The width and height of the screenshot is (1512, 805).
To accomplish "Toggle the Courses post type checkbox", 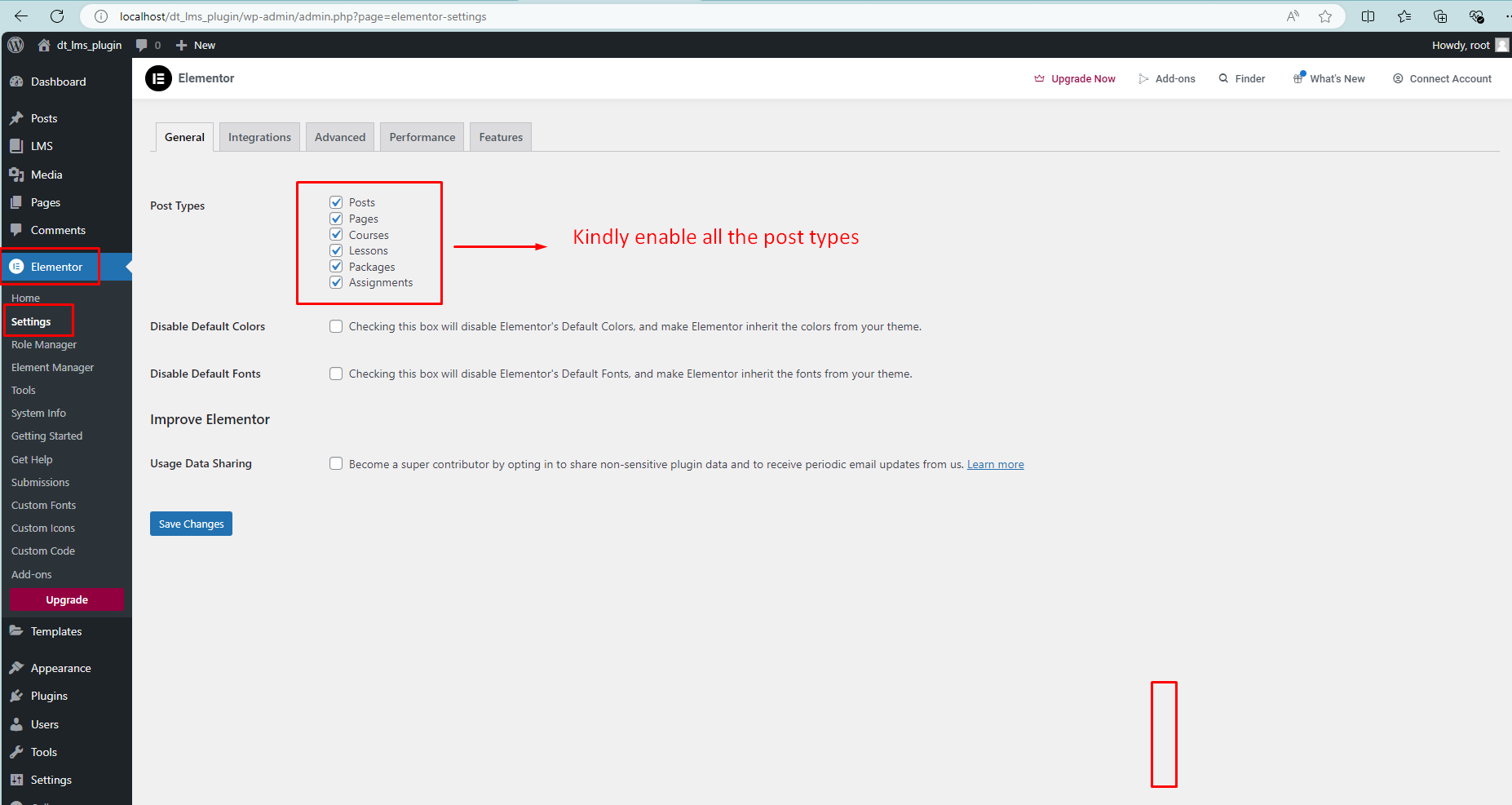I will [336, 235].
